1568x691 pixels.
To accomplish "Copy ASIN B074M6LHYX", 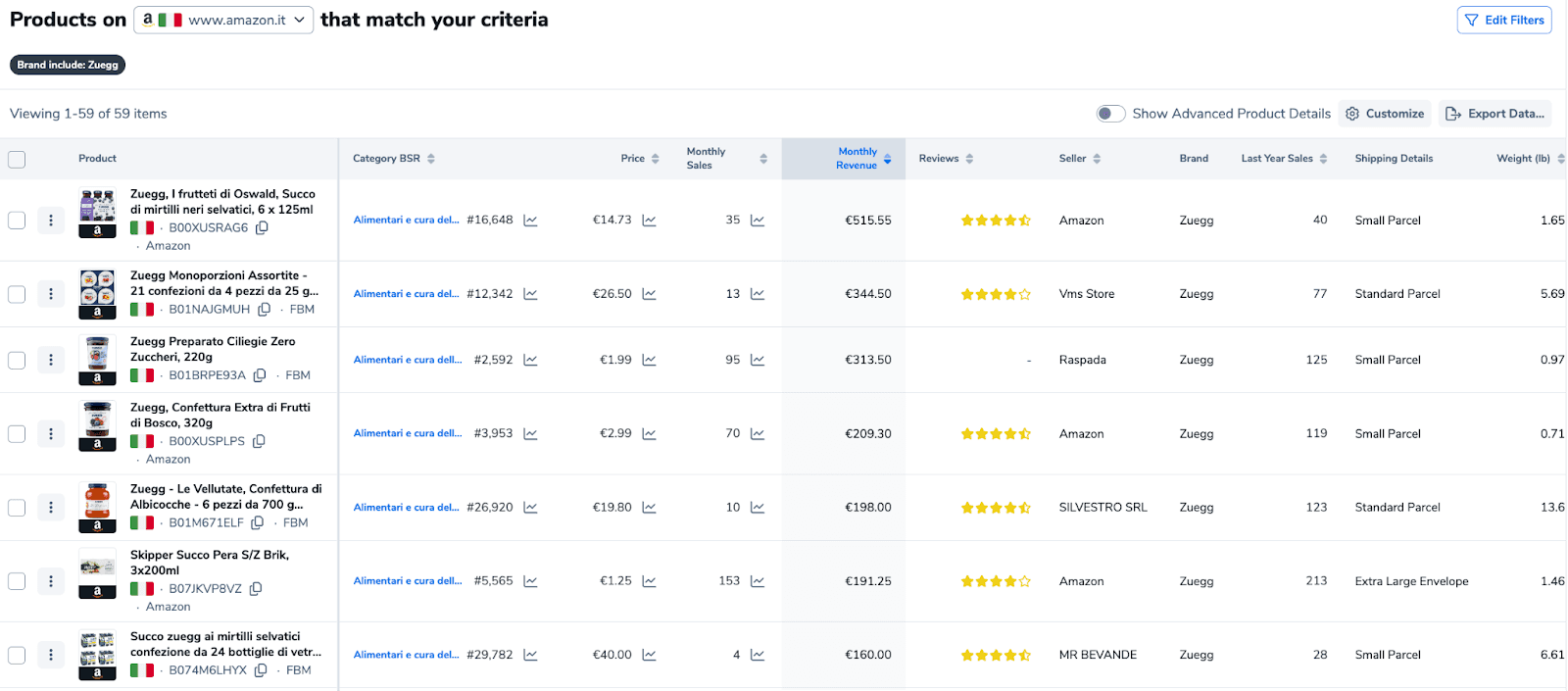I will pos(261,670).
